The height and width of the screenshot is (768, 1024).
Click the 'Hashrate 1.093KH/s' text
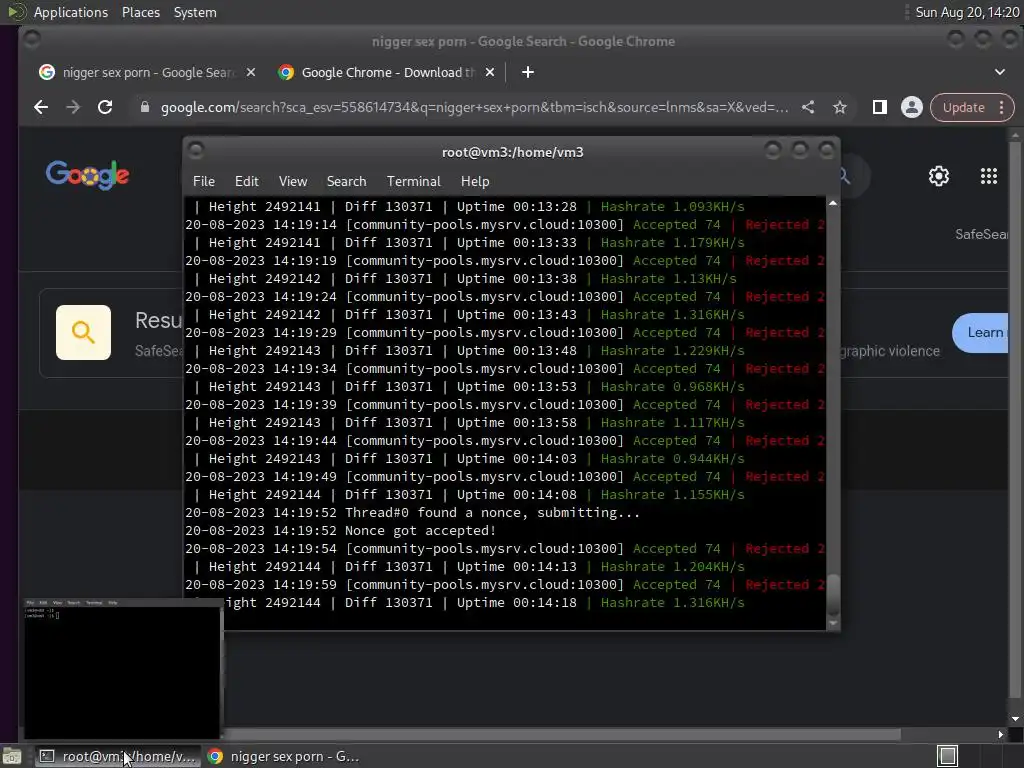pos(672,206)
